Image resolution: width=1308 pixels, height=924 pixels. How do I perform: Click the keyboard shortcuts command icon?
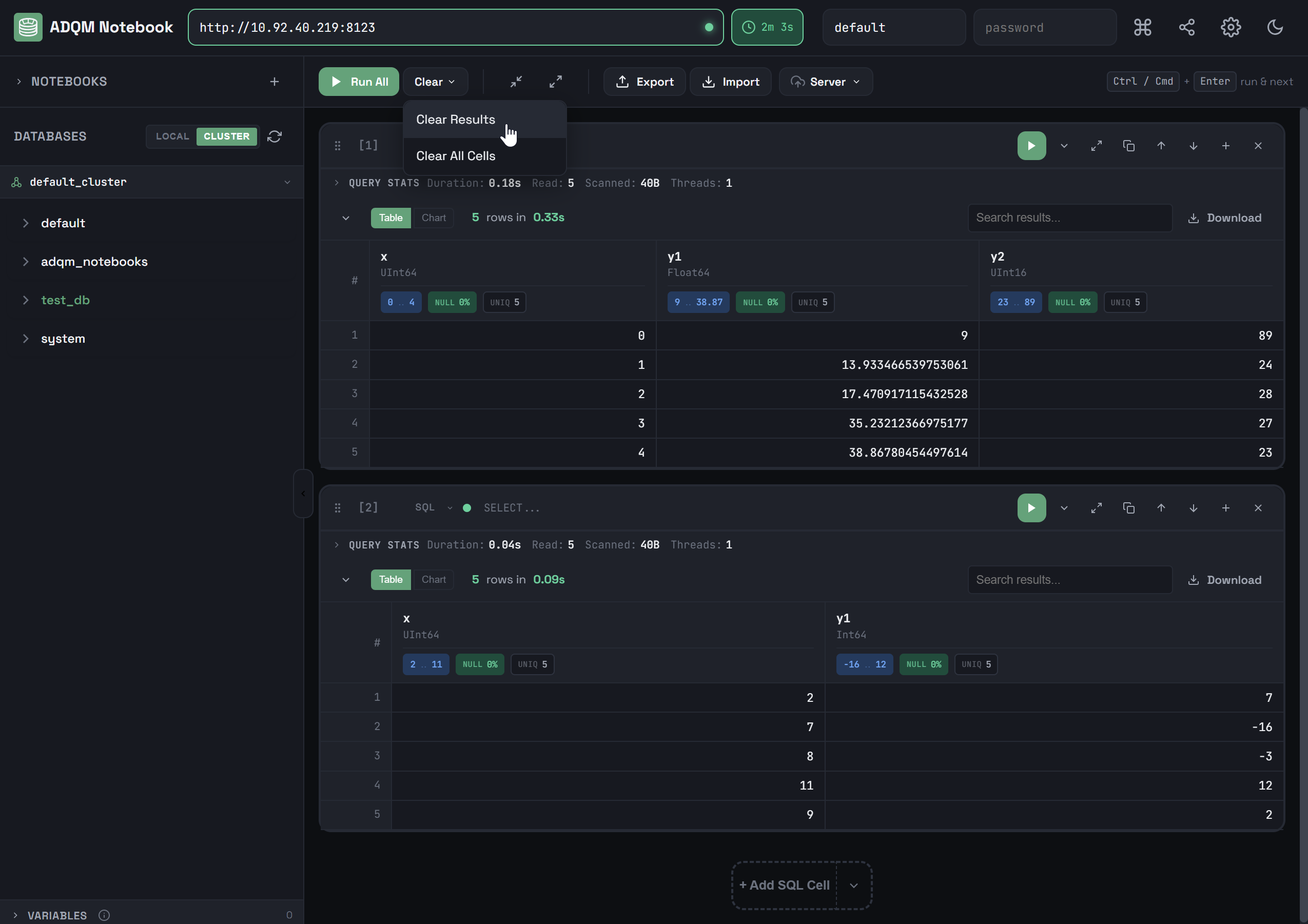coord(1142,27)
